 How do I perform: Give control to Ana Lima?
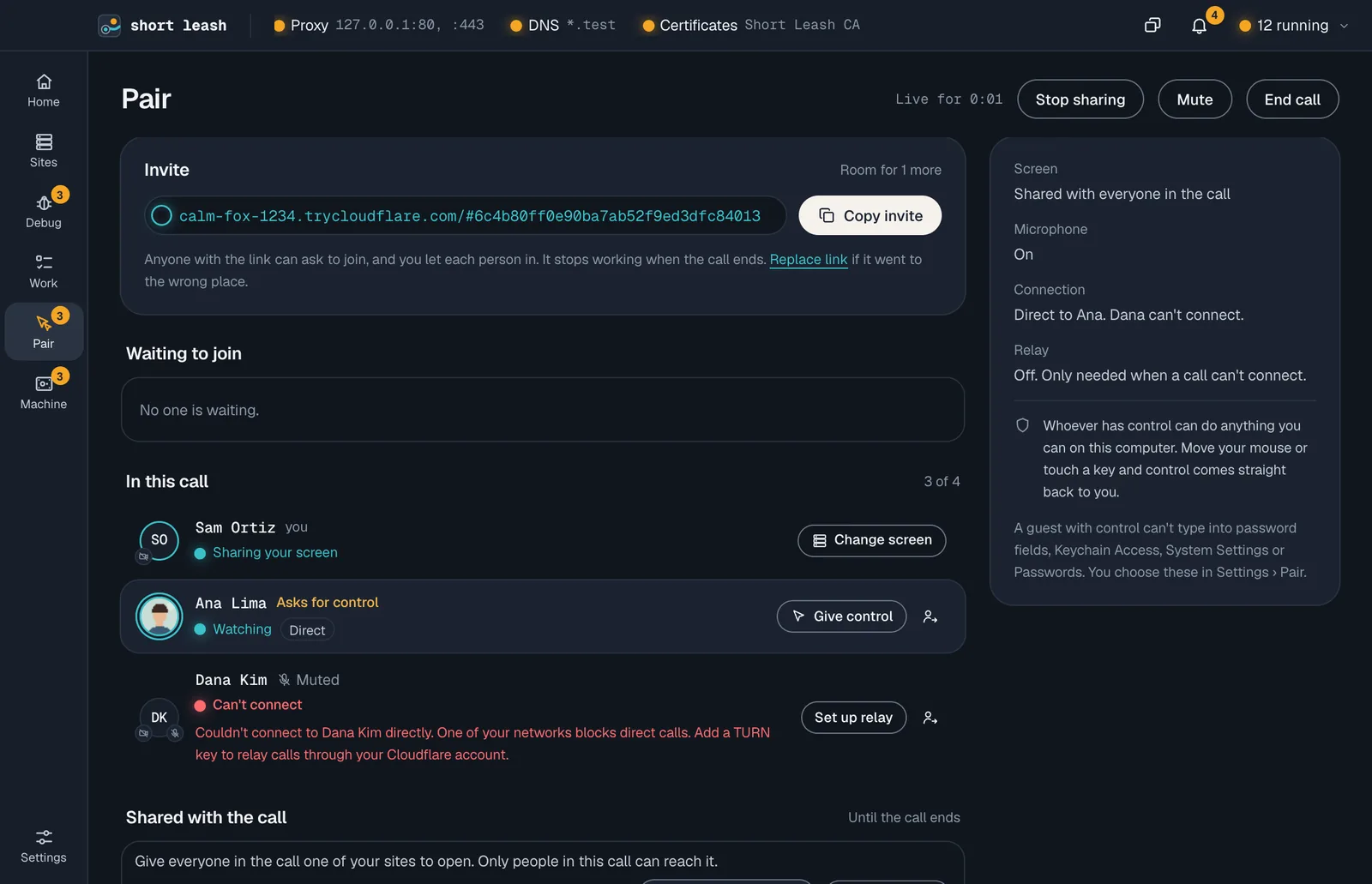[x=842, y=616]
